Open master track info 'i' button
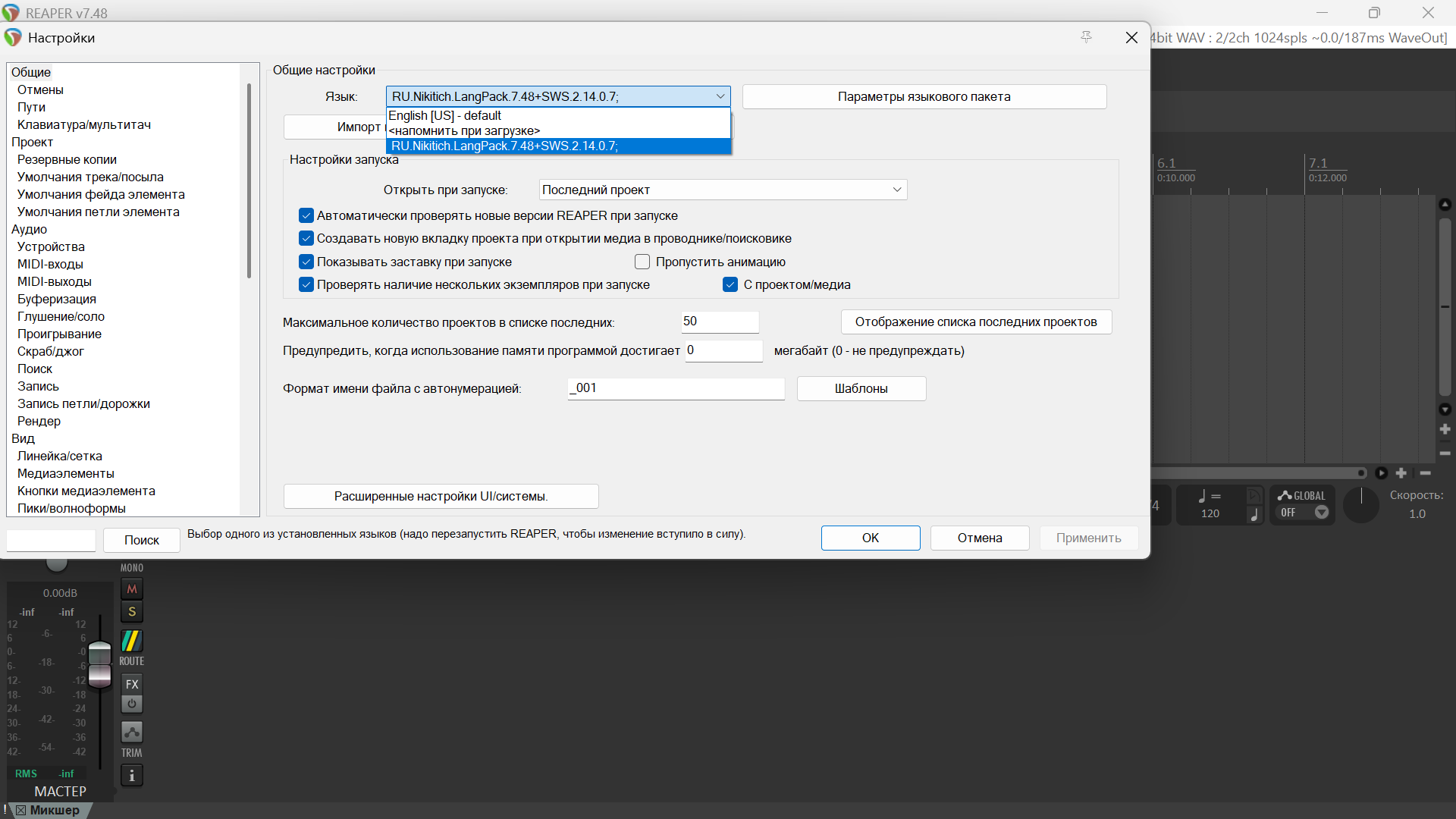The height and width of the screenshot is (819, 1456). coord(132,776)
